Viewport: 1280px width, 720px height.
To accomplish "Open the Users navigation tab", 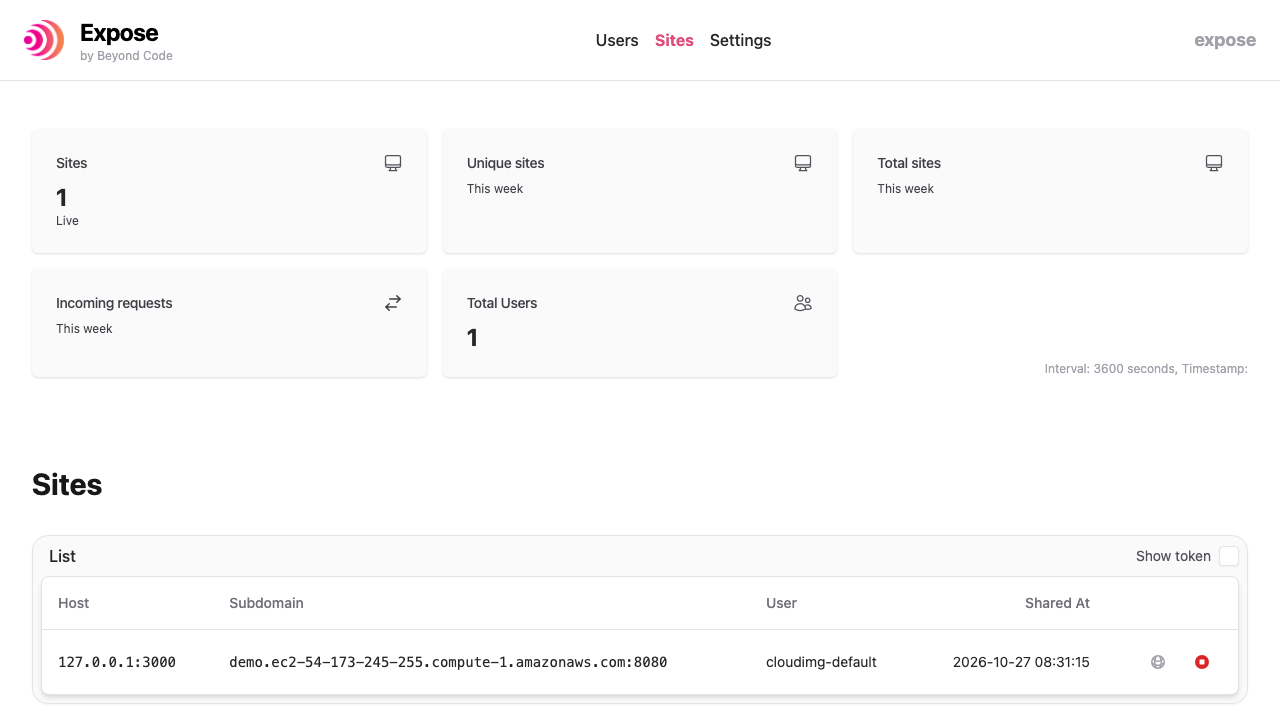I will click(617, 40).
